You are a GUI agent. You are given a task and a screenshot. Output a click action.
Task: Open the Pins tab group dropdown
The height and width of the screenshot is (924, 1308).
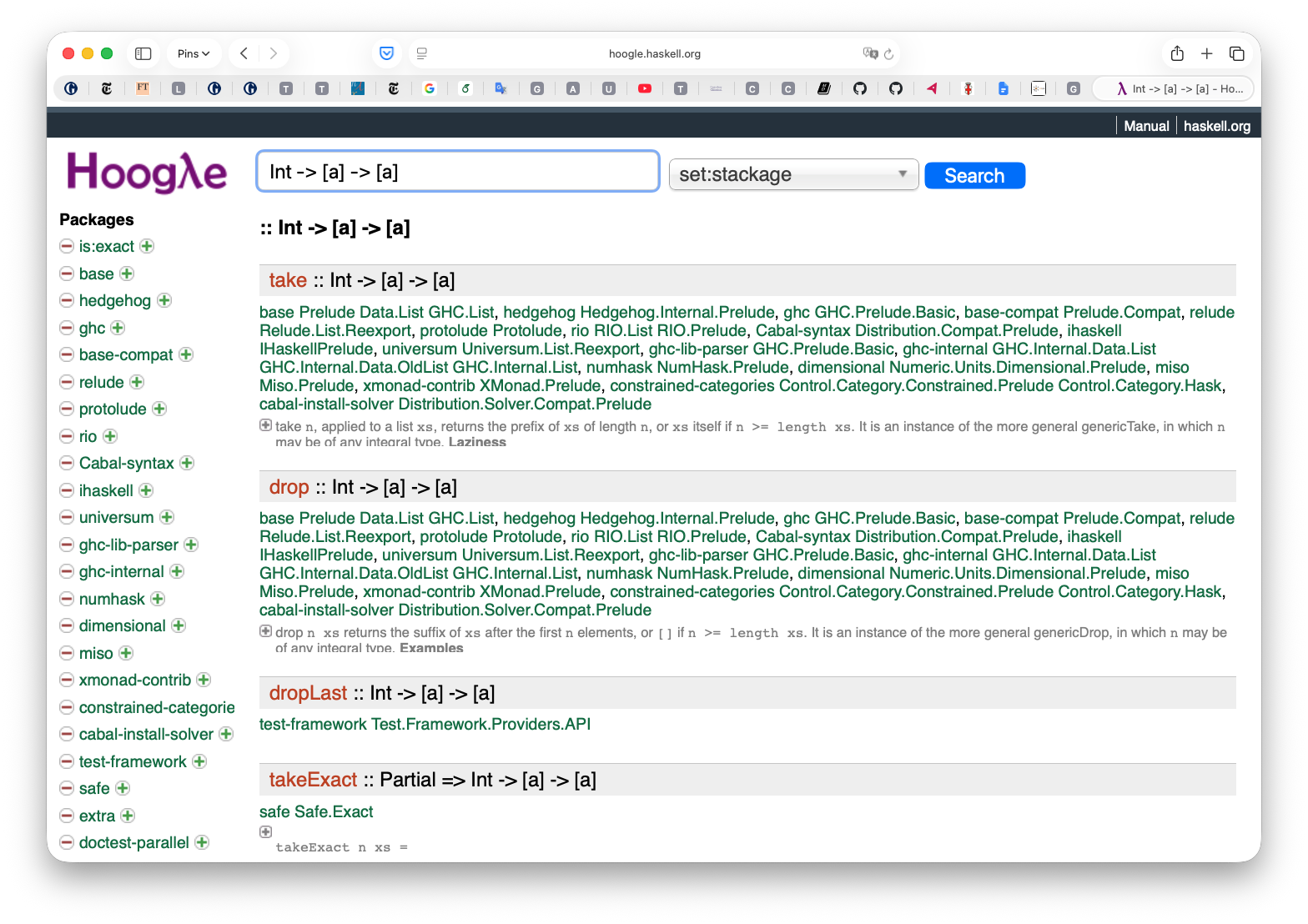(194, 53)
